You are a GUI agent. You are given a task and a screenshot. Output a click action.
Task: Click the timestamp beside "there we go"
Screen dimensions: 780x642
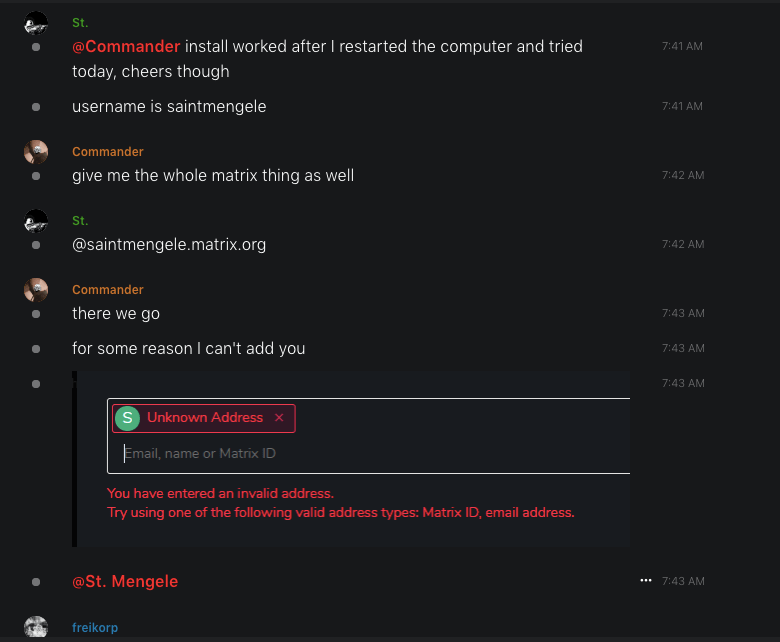pyautogui.click(x=682, y=313)
